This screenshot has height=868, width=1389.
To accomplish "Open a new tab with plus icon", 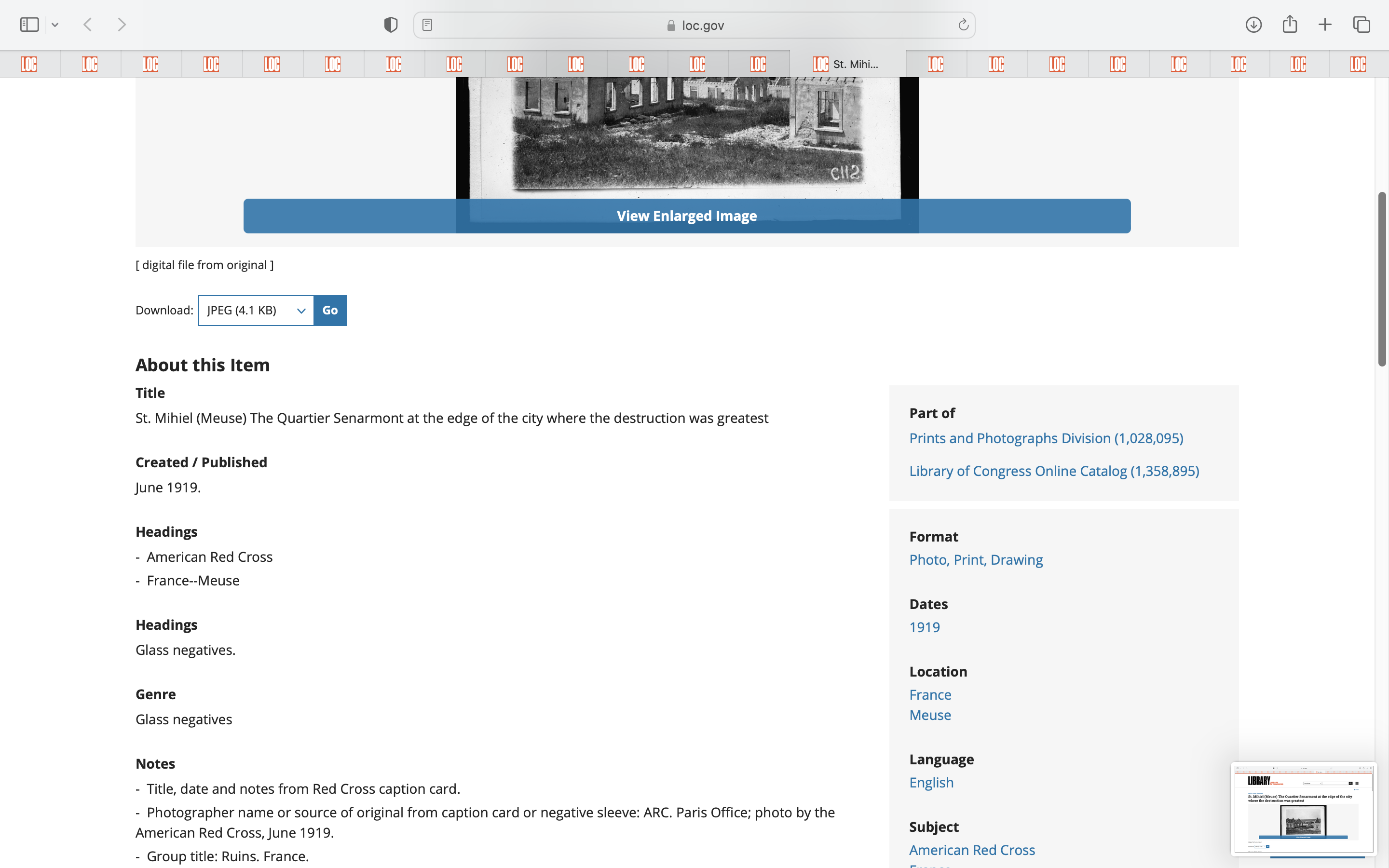I will (x=1325, y=25).
